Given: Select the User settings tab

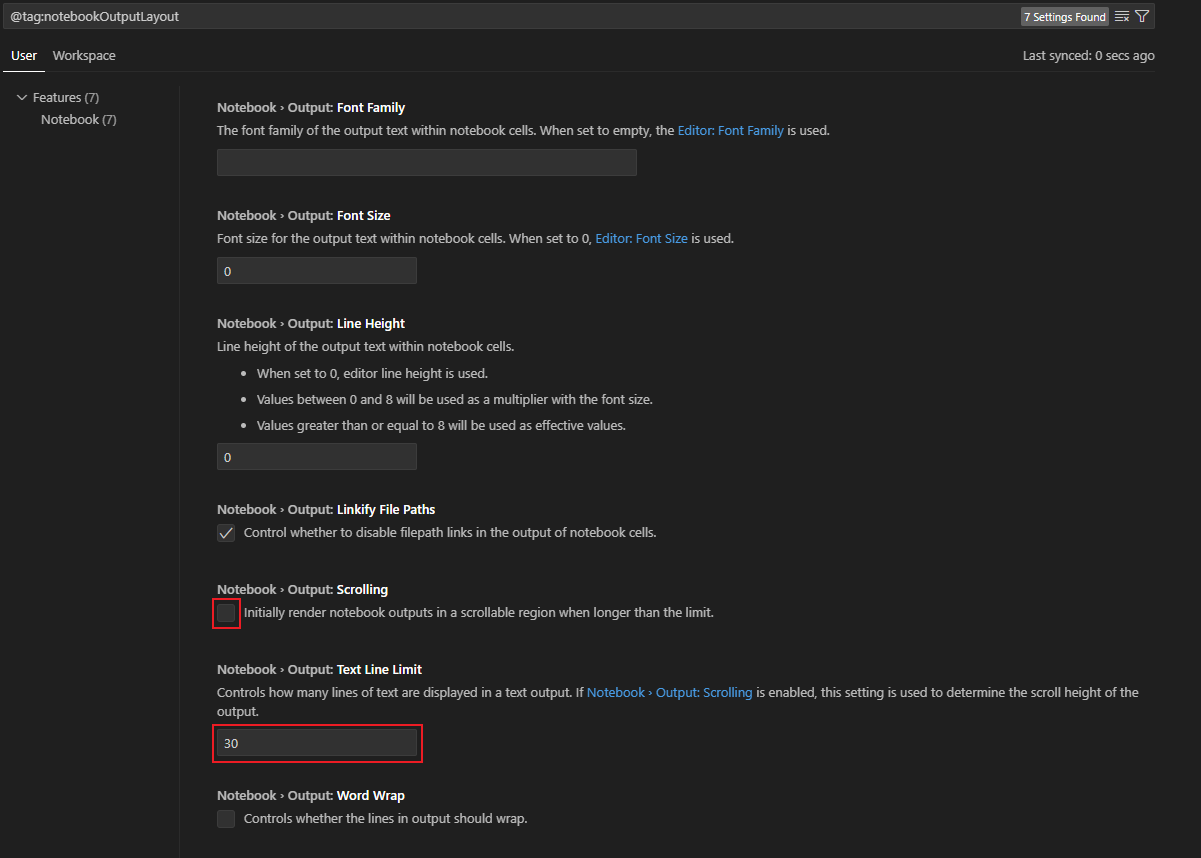Looking at the screenshot, I should [x=23, y=55].
